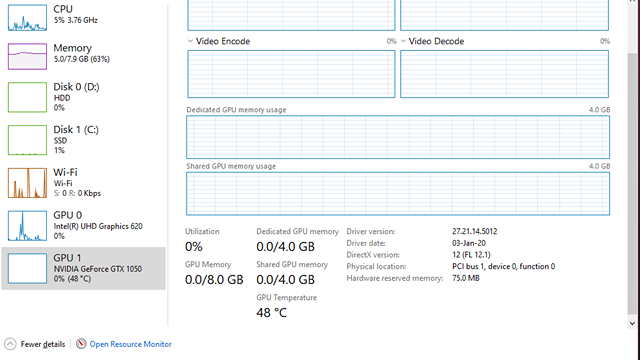Click the Video Encode graph area
This screenshot has height=360, width=640.
pyautogui.click(x=291, y=74)
